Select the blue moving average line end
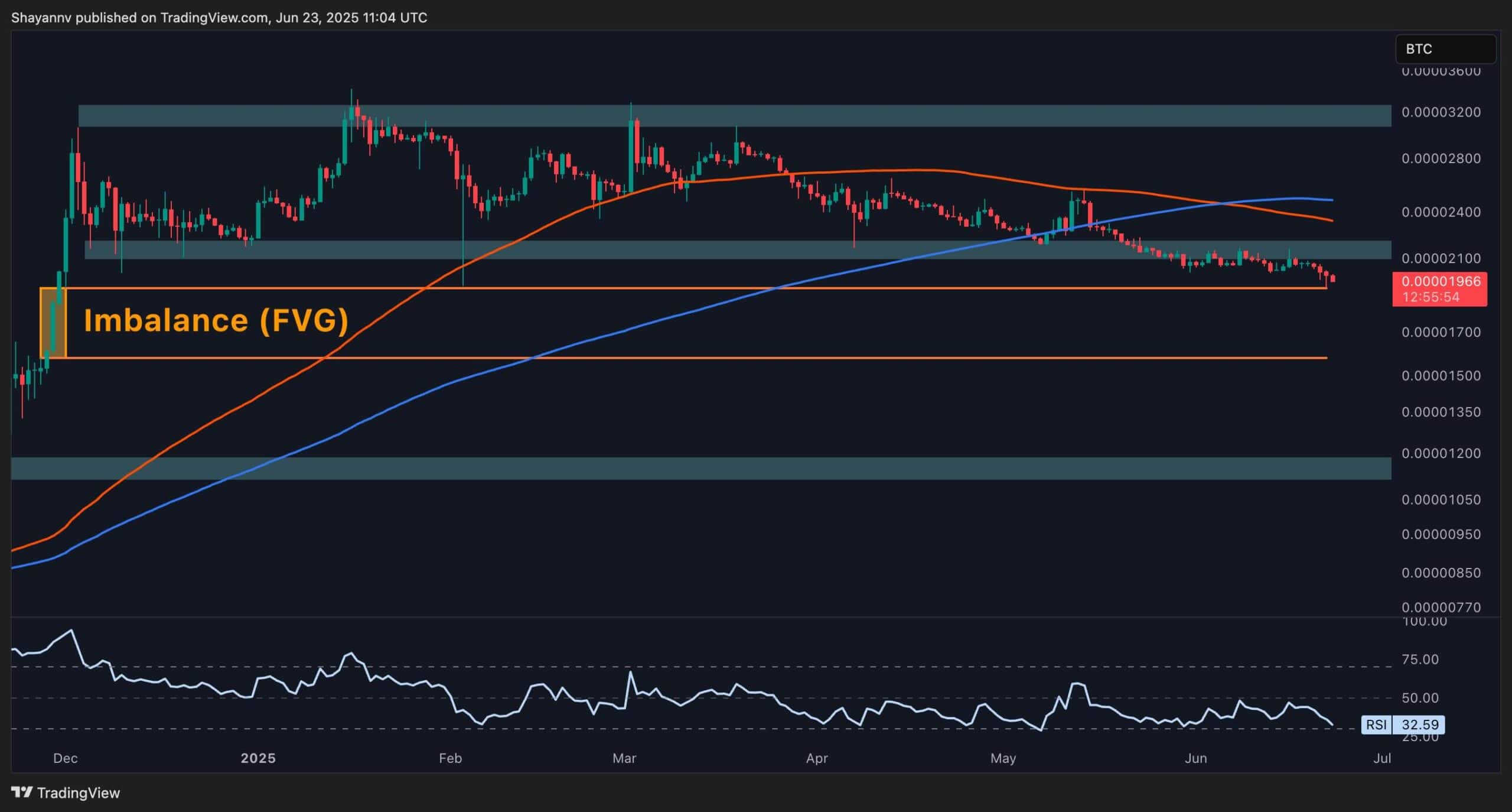Viewport: 1512px width, 812px height. pos(1331,200)
